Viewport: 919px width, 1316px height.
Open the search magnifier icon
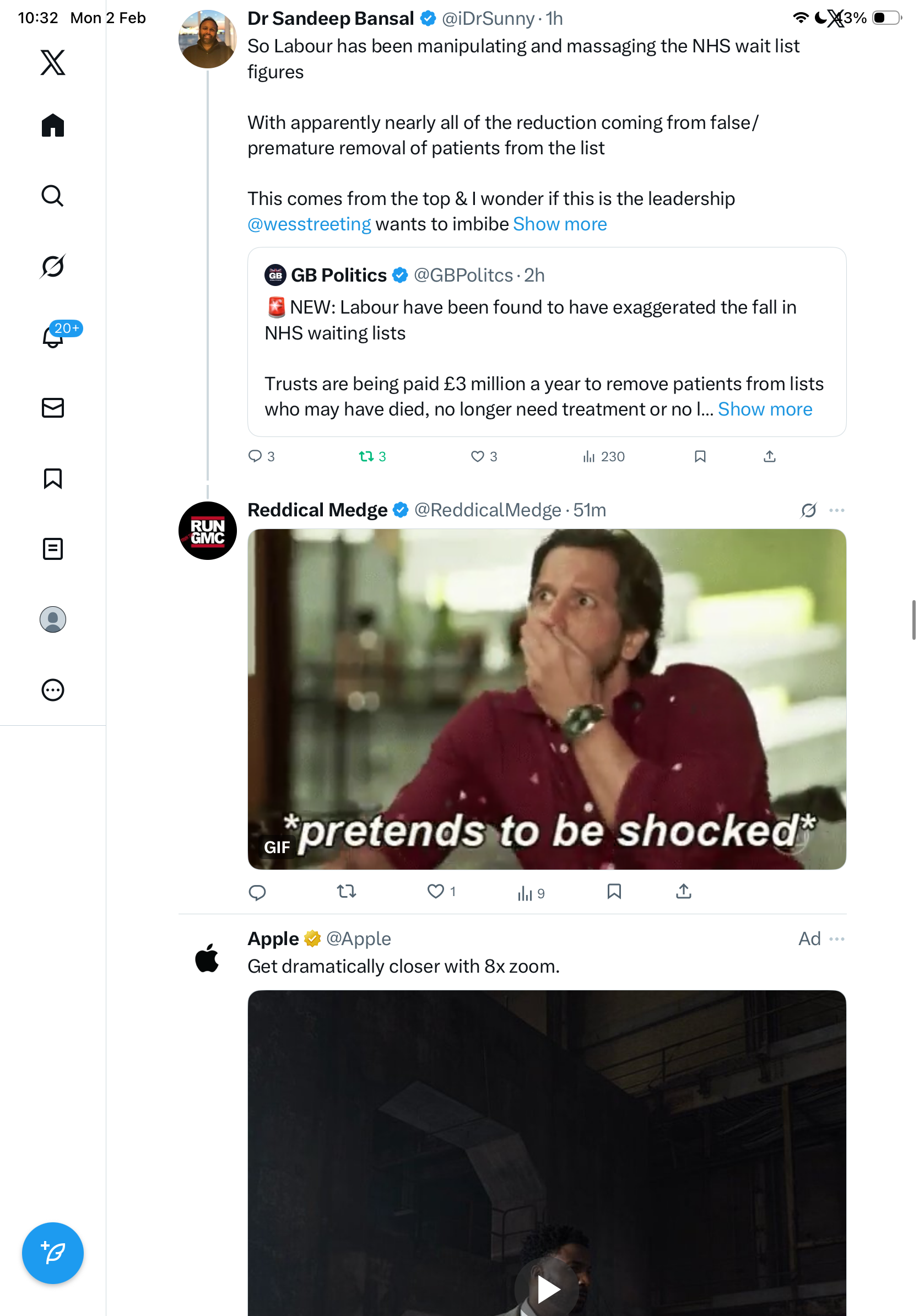[x=53, y=196]
